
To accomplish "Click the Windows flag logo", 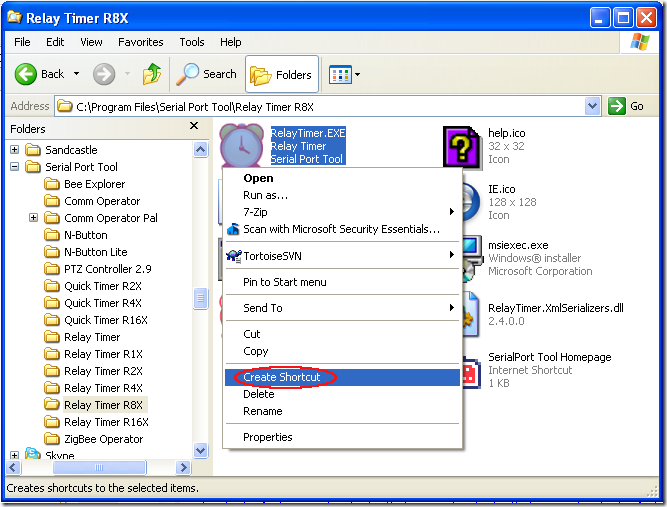I will tap(640, 42).
